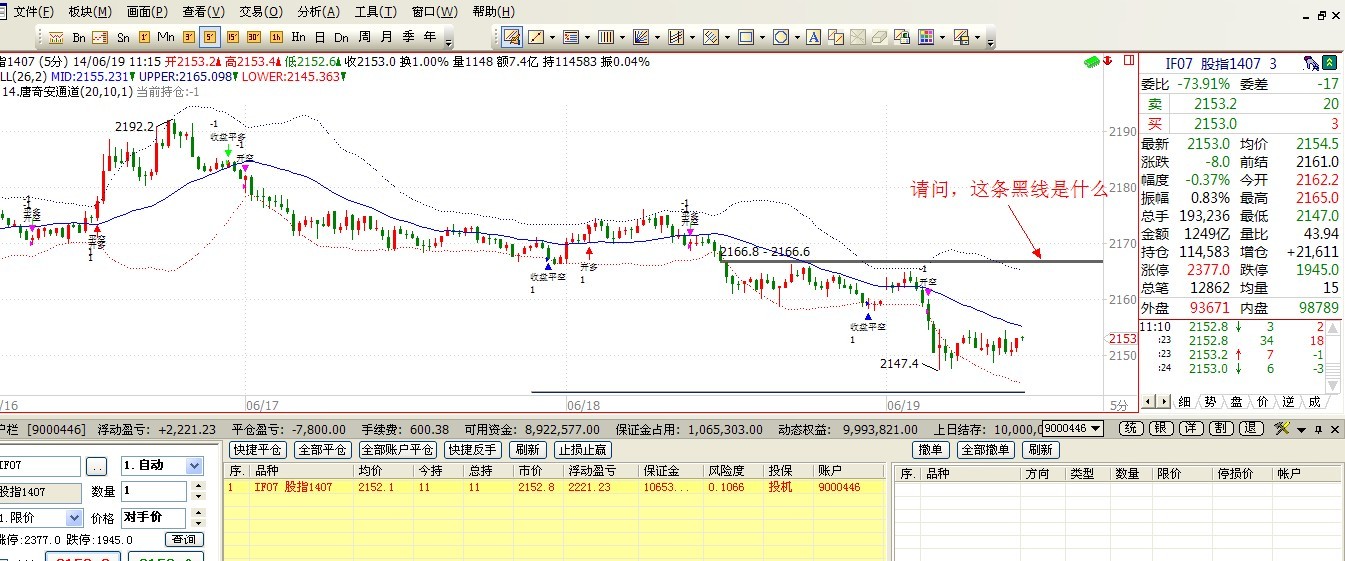
Task: Open the color grid dropdown arrow
Action: tap(943, 38)
